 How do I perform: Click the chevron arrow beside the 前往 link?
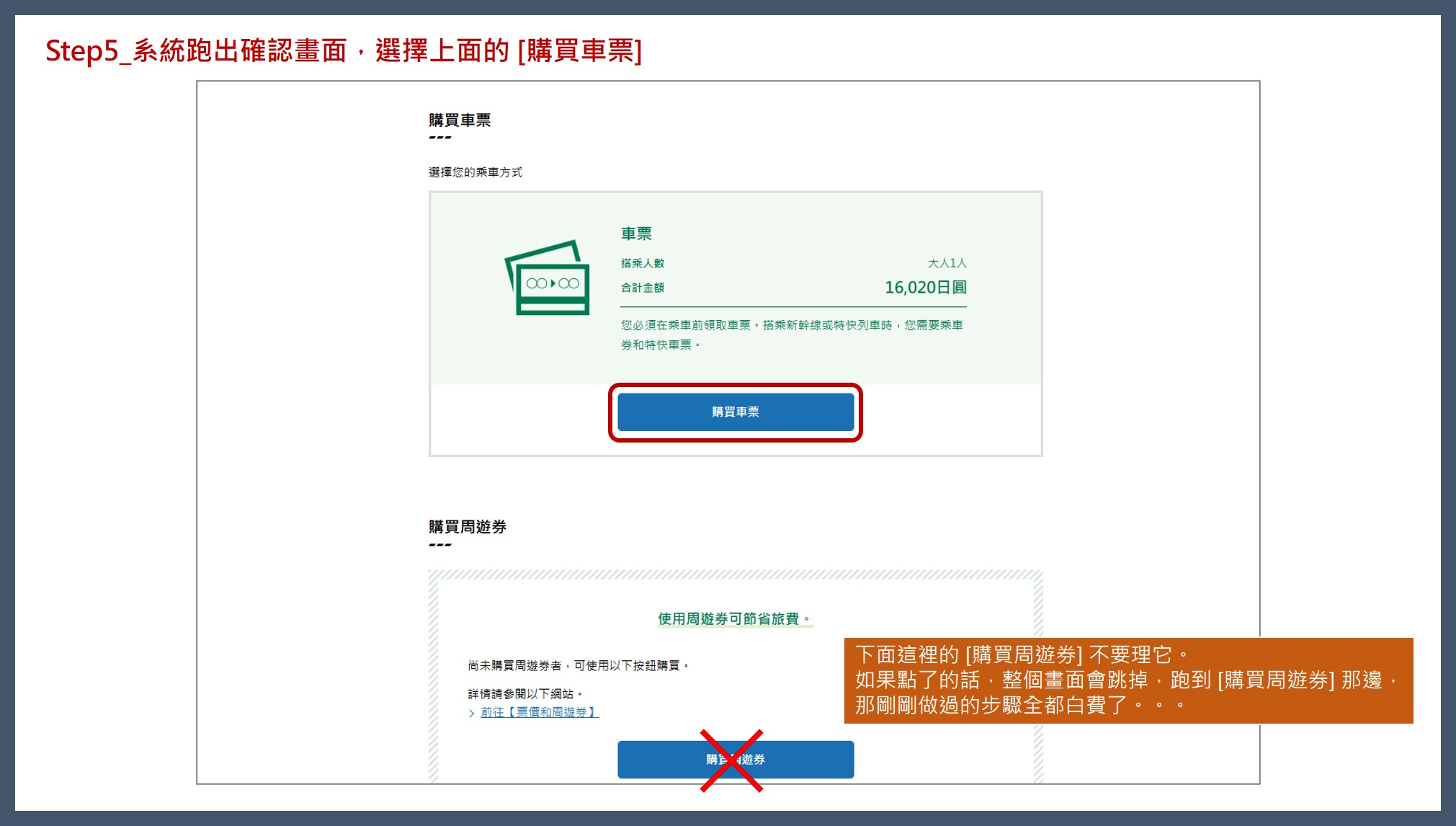(x=472, y=713)
